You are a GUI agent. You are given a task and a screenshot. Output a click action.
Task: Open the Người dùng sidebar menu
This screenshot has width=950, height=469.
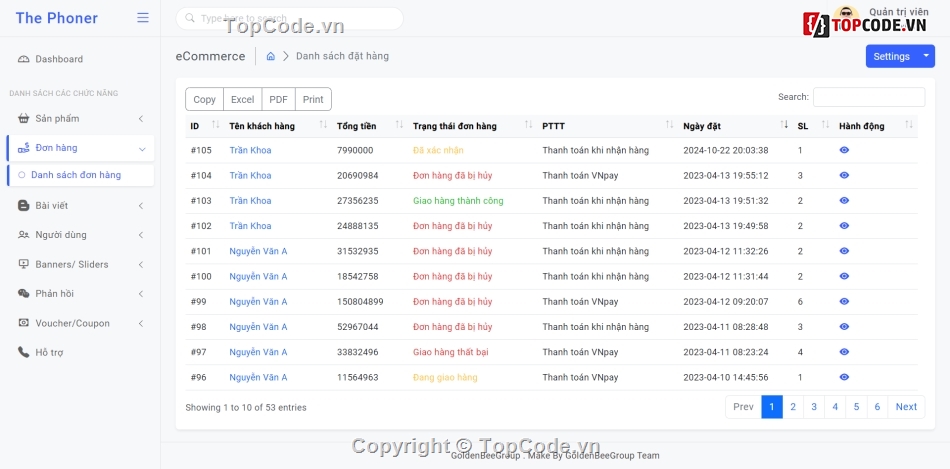[x=80, y=235]
